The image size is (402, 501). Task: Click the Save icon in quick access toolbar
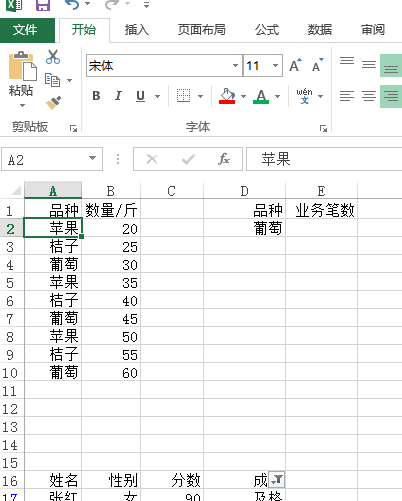43,5
